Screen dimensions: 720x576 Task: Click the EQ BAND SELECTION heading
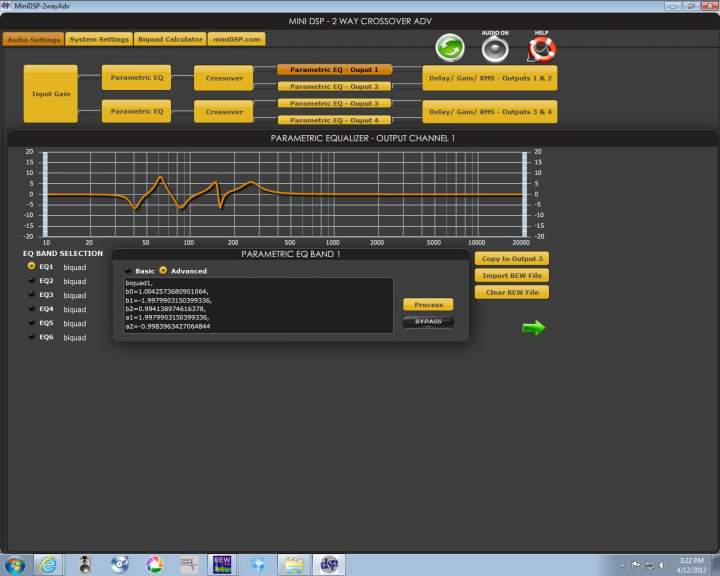click(x=63, y=254)
